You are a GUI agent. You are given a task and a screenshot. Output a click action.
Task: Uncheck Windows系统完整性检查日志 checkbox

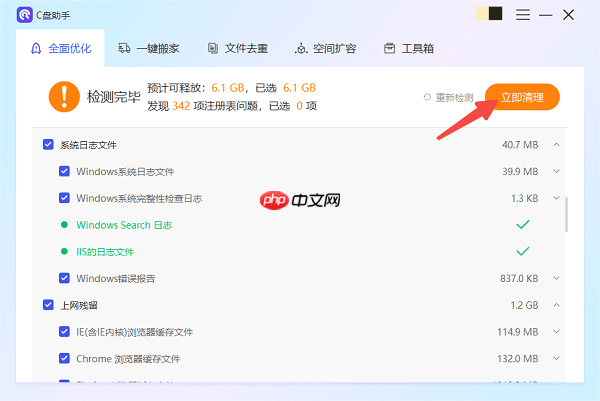[64, 198]
